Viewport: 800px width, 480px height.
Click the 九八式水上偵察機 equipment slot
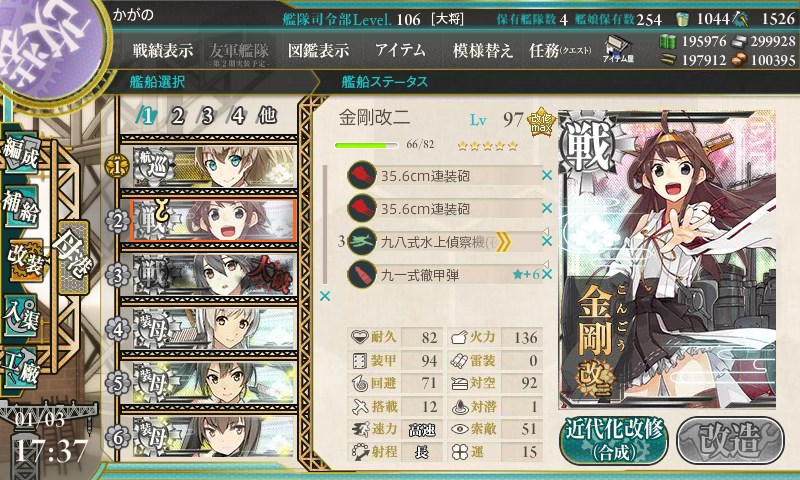(445, 242)
